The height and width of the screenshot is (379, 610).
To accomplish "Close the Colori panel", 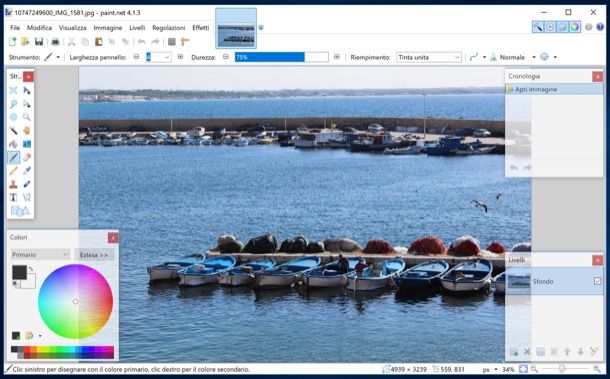I will (x=113, y=238).
